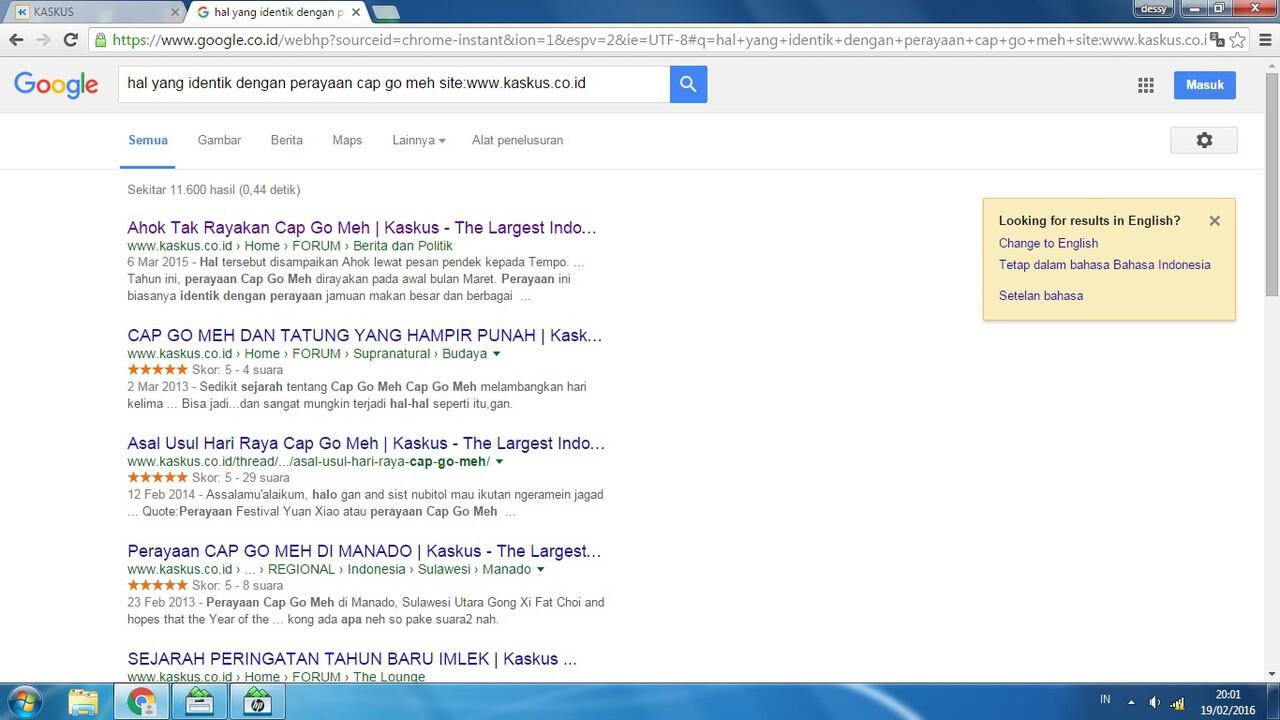
Task: Click the Chrome taskbar icon
Action: [141, 701]
